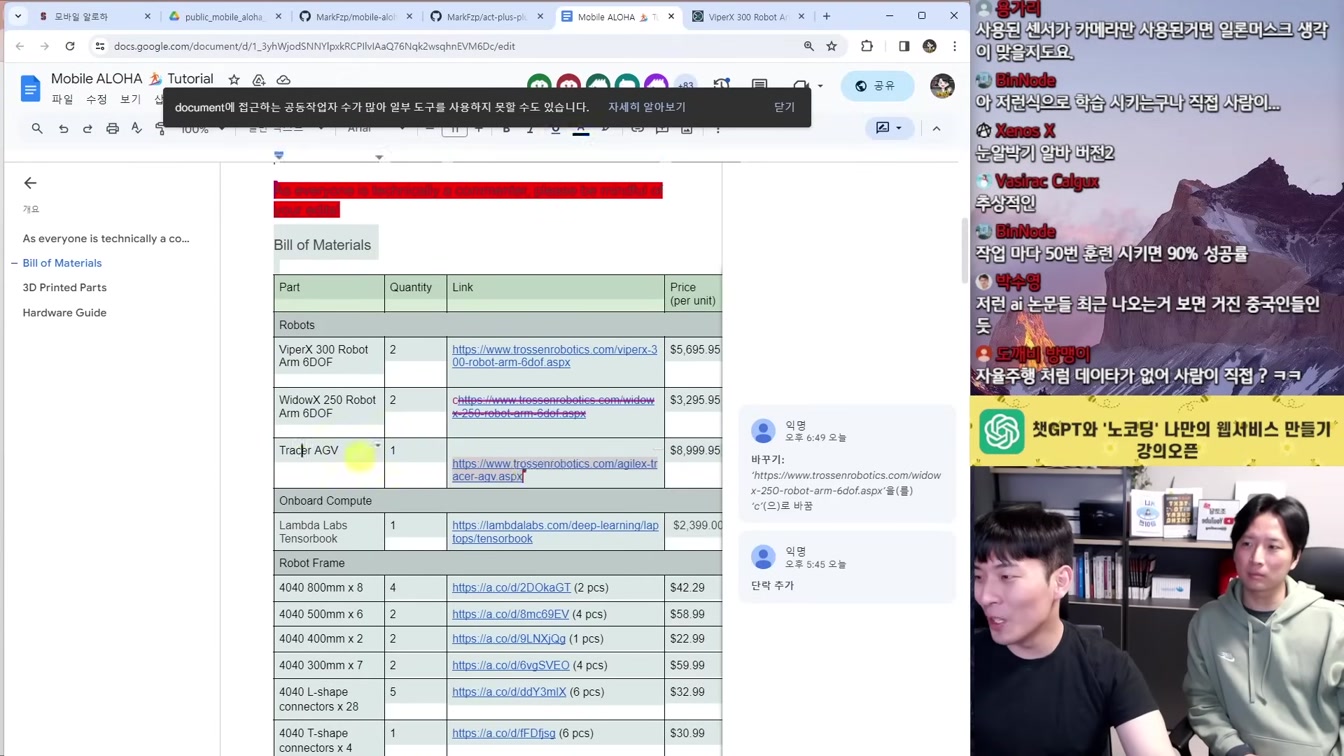Image resolution: width=1344 pixels, height=756 pixels.
Task: Toggle the Chrome side panel
Action: (904, 46)
